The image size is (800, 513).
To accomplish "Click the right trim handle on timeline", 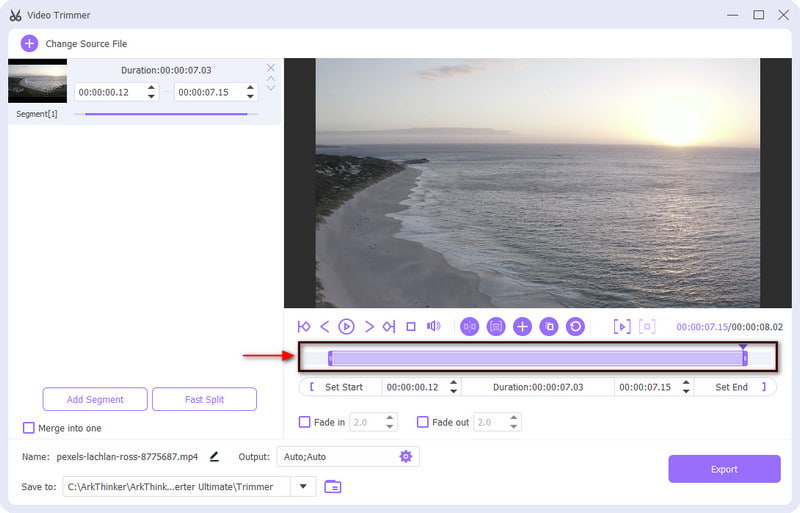I will click(745, 358).
